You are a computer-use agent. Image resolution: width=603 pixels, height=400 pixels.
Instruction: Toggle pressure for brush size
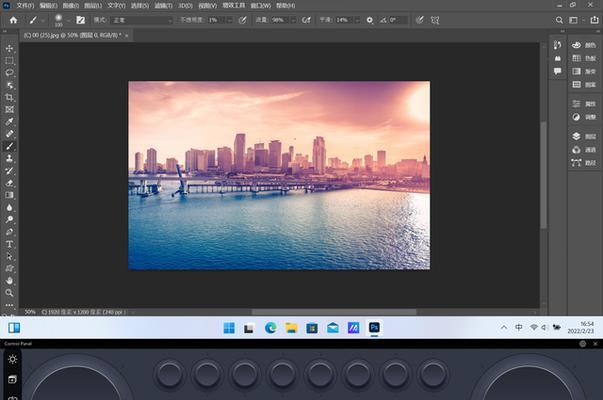[x=420, y=20]
